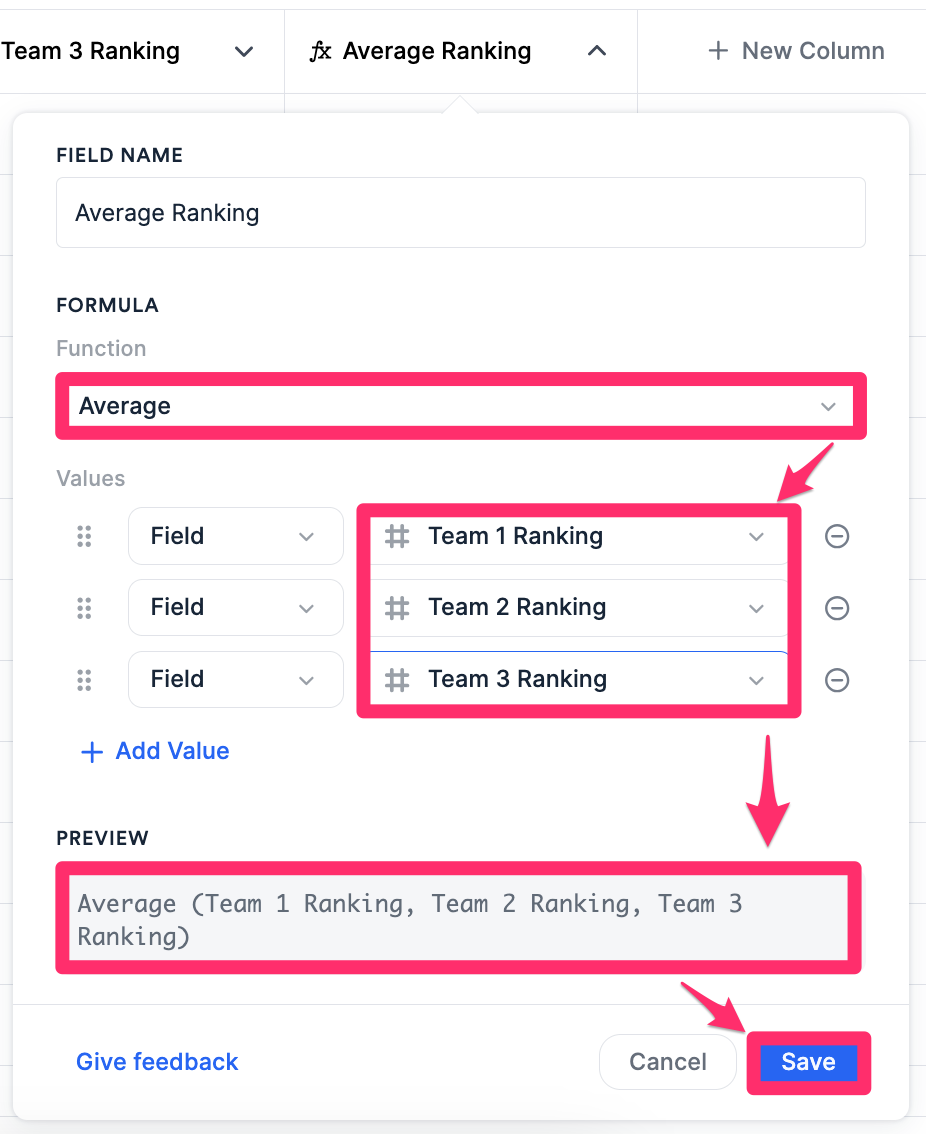Image resolution: width=926 pixels, height=1134 pixels.
Task: Click the fx formula icon on Average Ranking column
Action: point(321,50)
